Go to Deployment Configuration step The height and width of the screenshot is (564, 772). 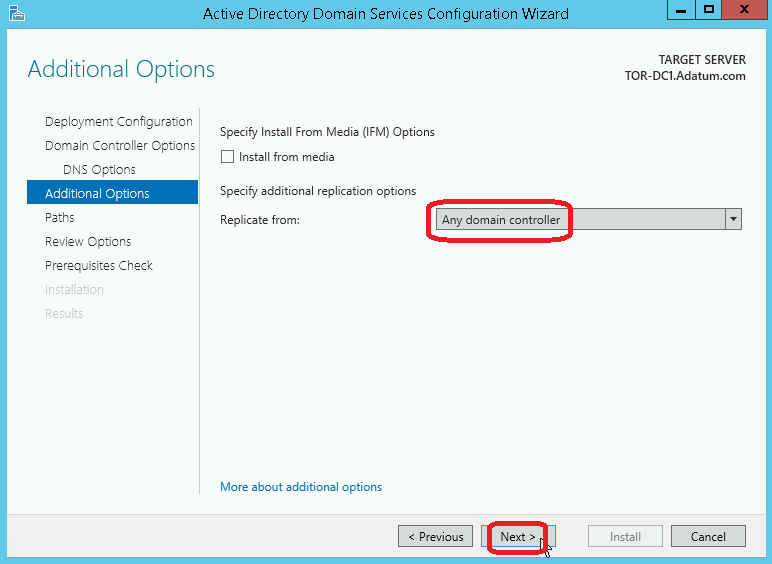tap(119, 122)
